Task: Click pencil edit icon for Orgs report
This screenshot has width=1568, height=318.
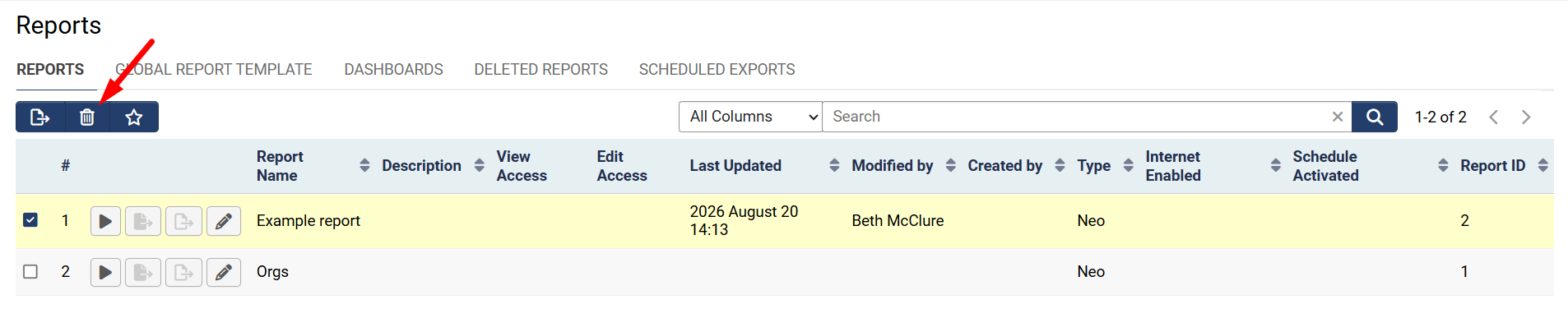Action: [x=223, y=272]
